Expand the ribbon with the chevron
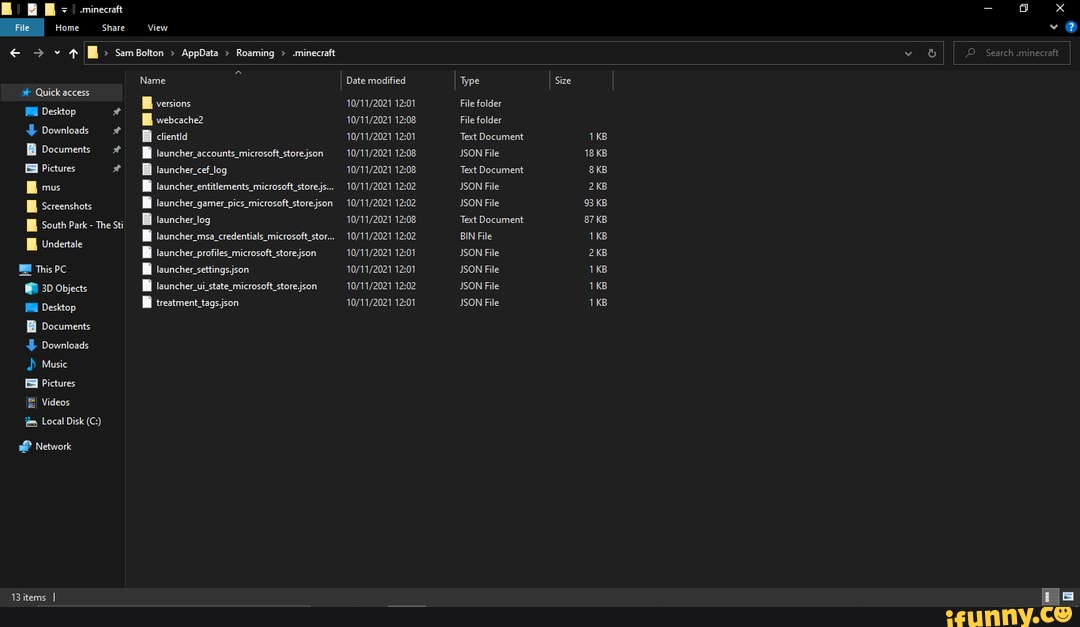 pyautogui.click(x=1053, y=27)
